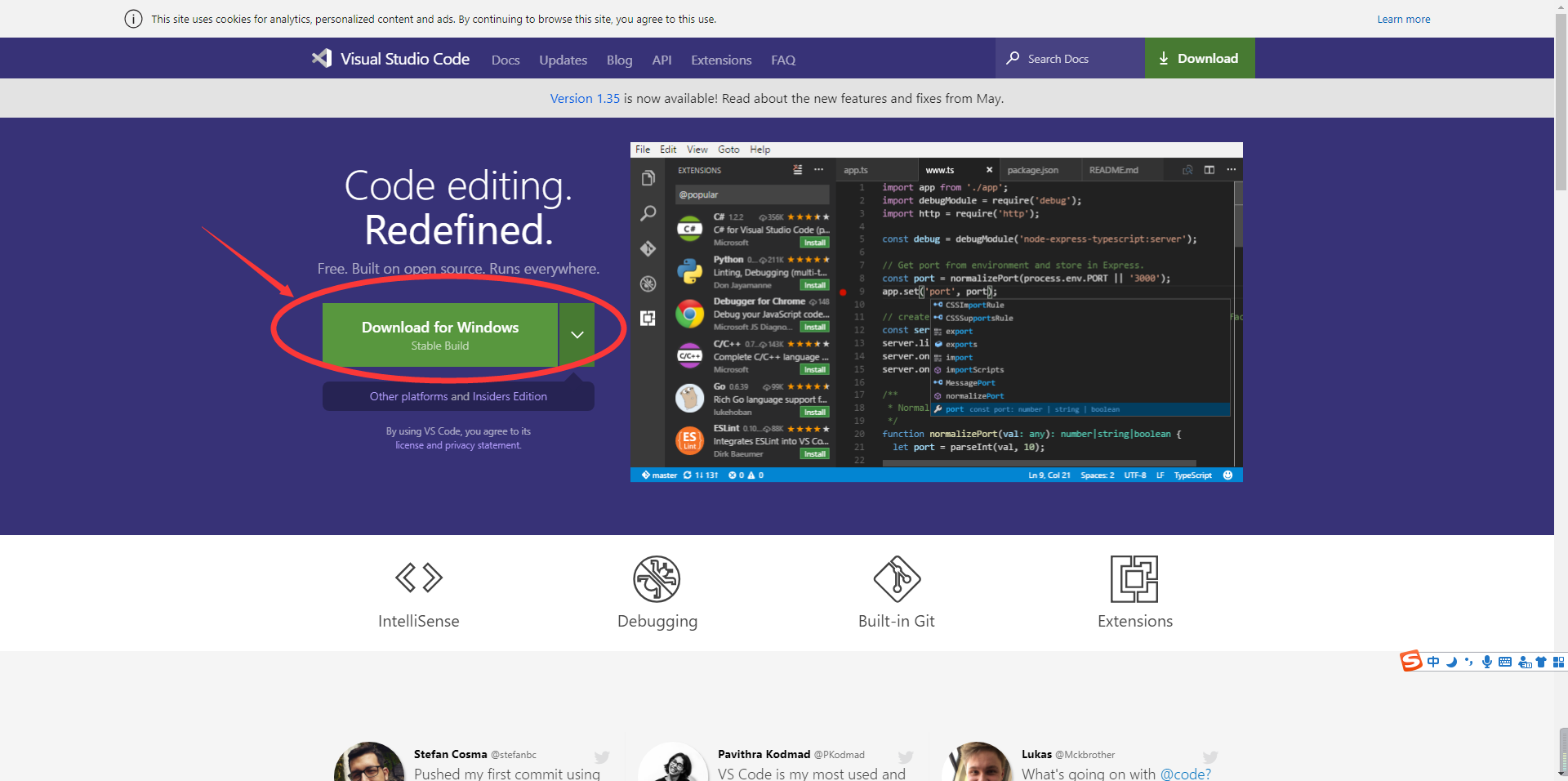Open the Updates navigation item
The height and width of the screenshot is (781, 1568).
click(x=563, y=60)
